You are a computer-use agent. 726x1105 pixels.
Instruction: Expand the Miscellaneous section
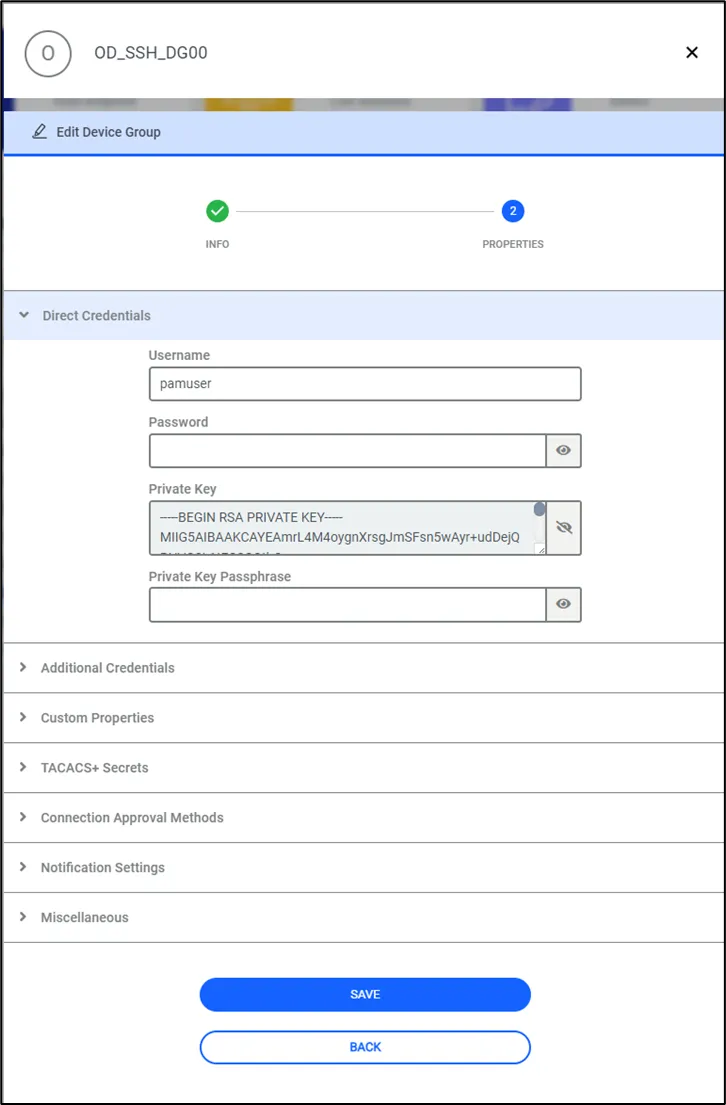click(364, 918)
